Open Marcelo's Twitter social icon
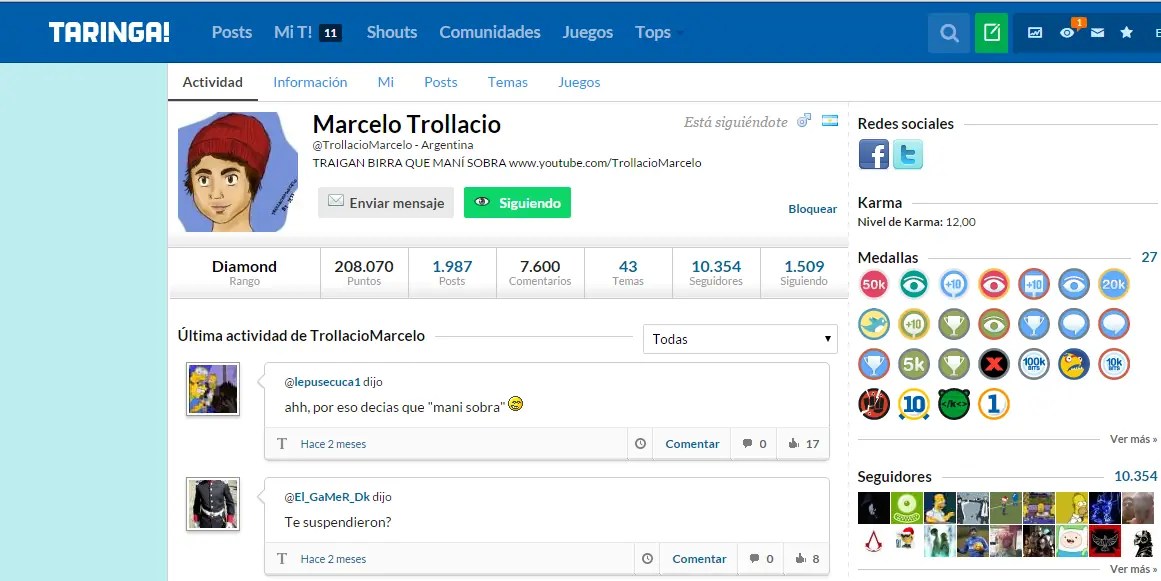 coord(907,155)
